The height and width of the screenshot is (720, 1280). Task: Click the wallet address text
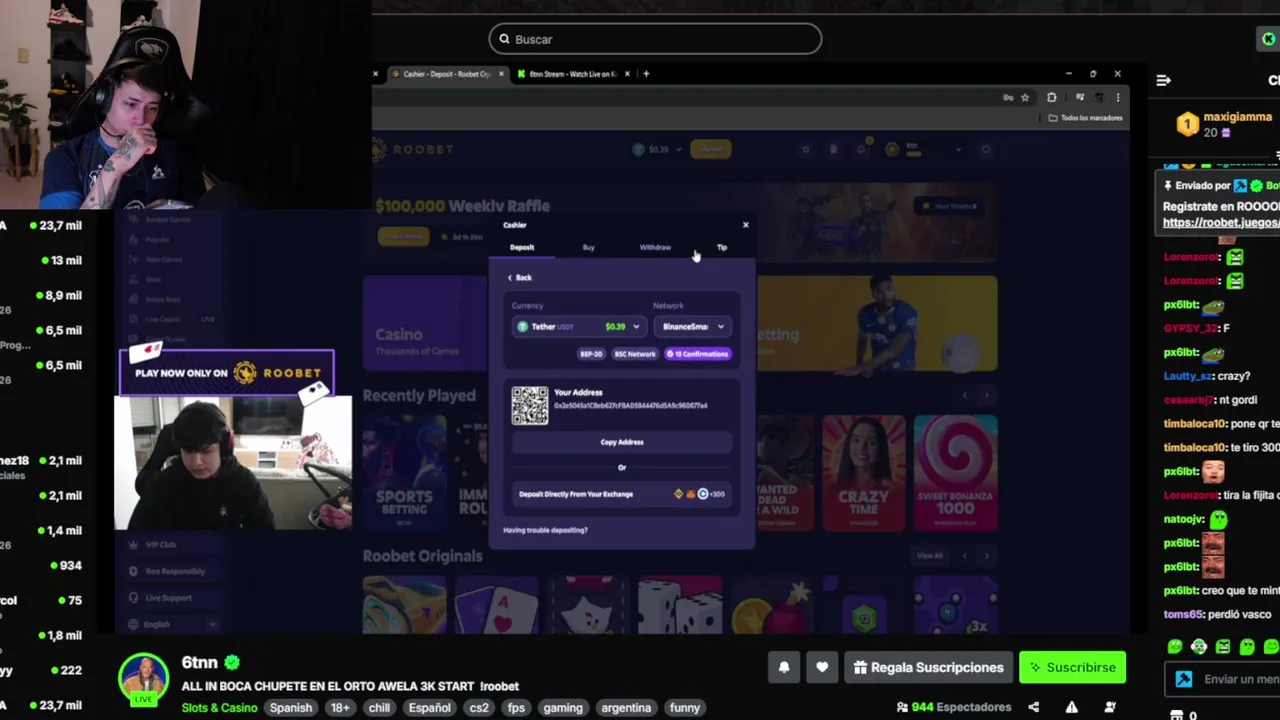click(x=630, y=406)
